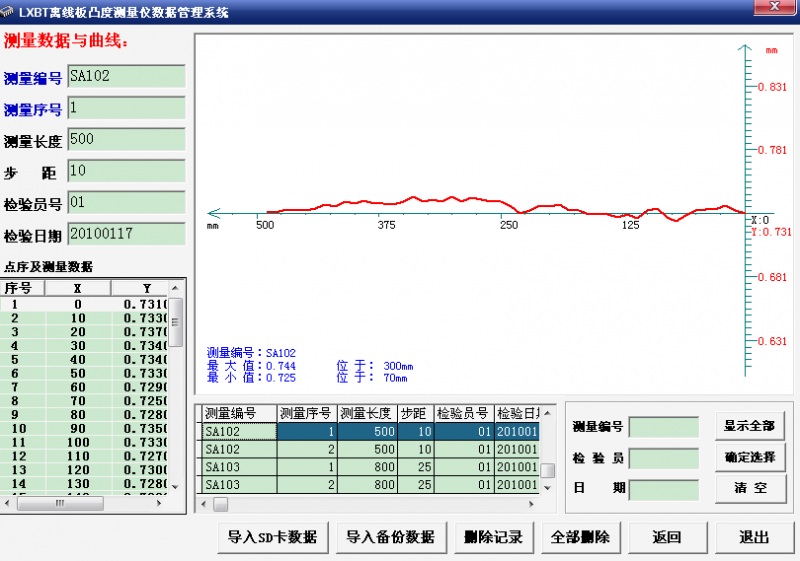Click the 退出 button
The image size is (800, 561).
(x=754, y=537)
